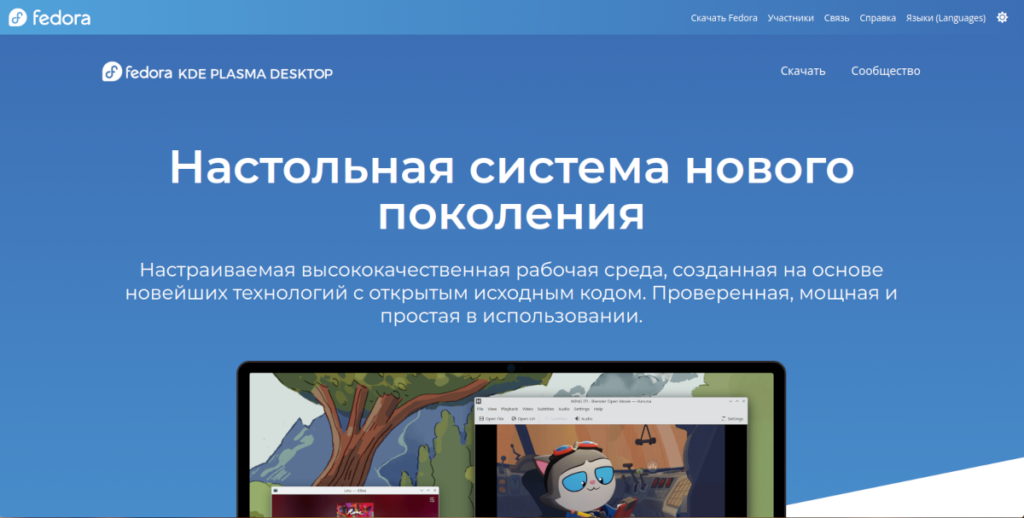The height and width of the screenshot is (518, 1024).
Task: Click the Elisa music window in screenshot
Action: [x=355, y=502]
